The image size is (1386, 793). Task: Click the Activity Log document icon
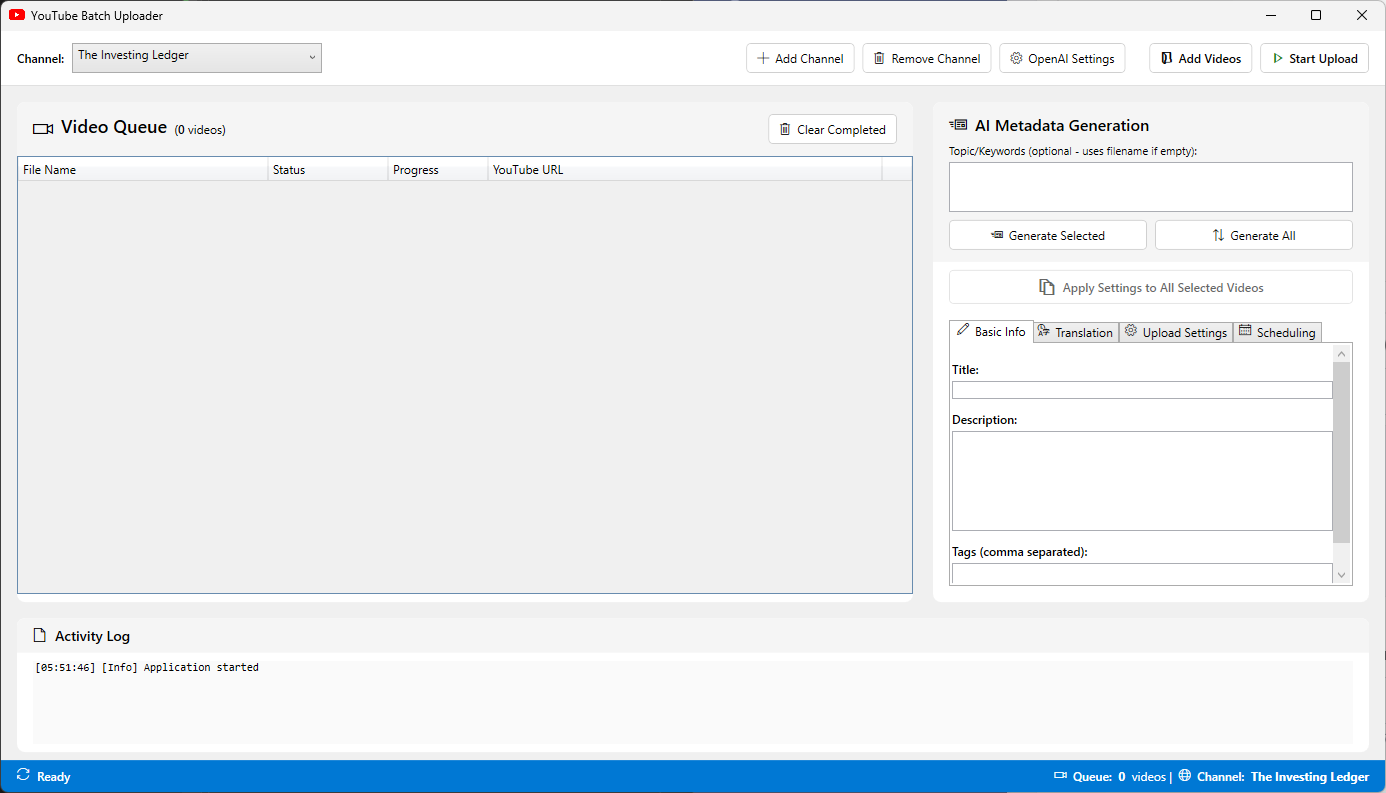point(40,635)
